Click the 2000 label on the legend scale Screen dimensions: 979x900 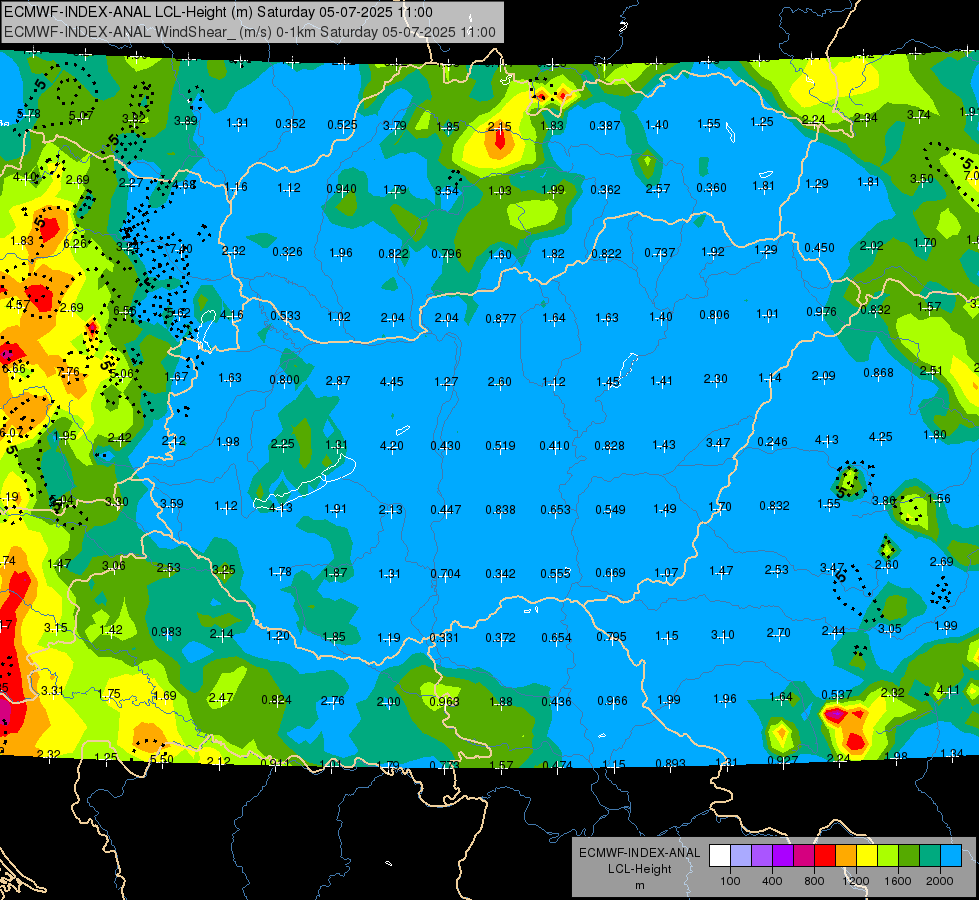(940, 881)
